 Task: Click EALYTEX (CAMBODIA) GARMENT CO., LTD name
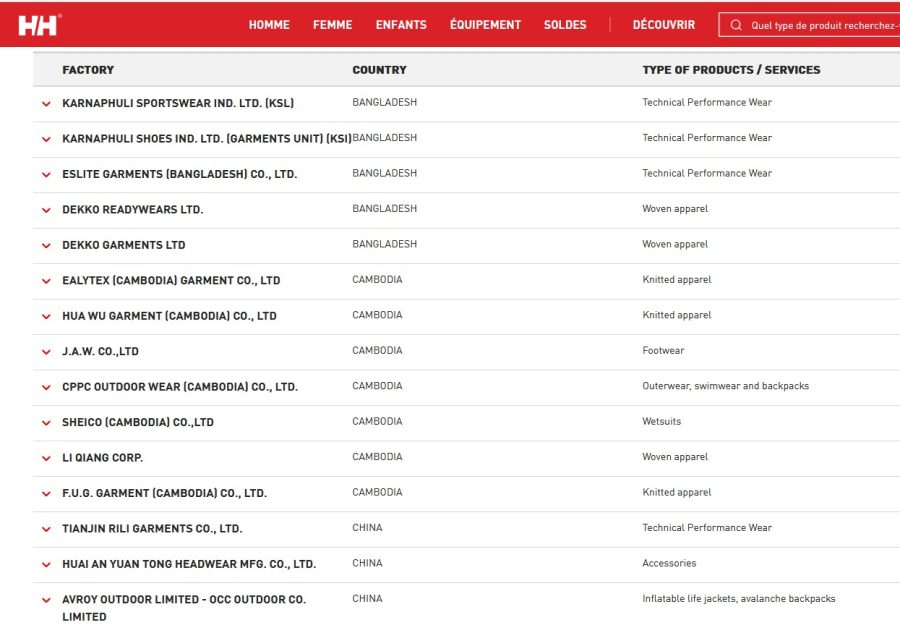[171, 281]
